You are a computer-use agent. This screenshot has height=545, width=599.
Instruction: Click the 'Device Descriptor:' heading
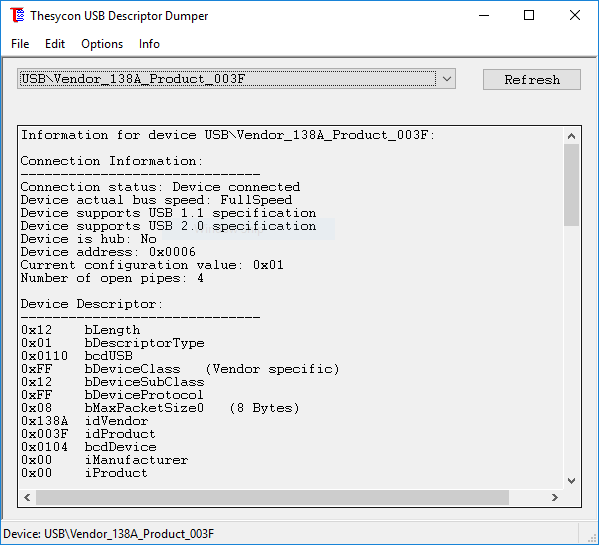[92, 304]
